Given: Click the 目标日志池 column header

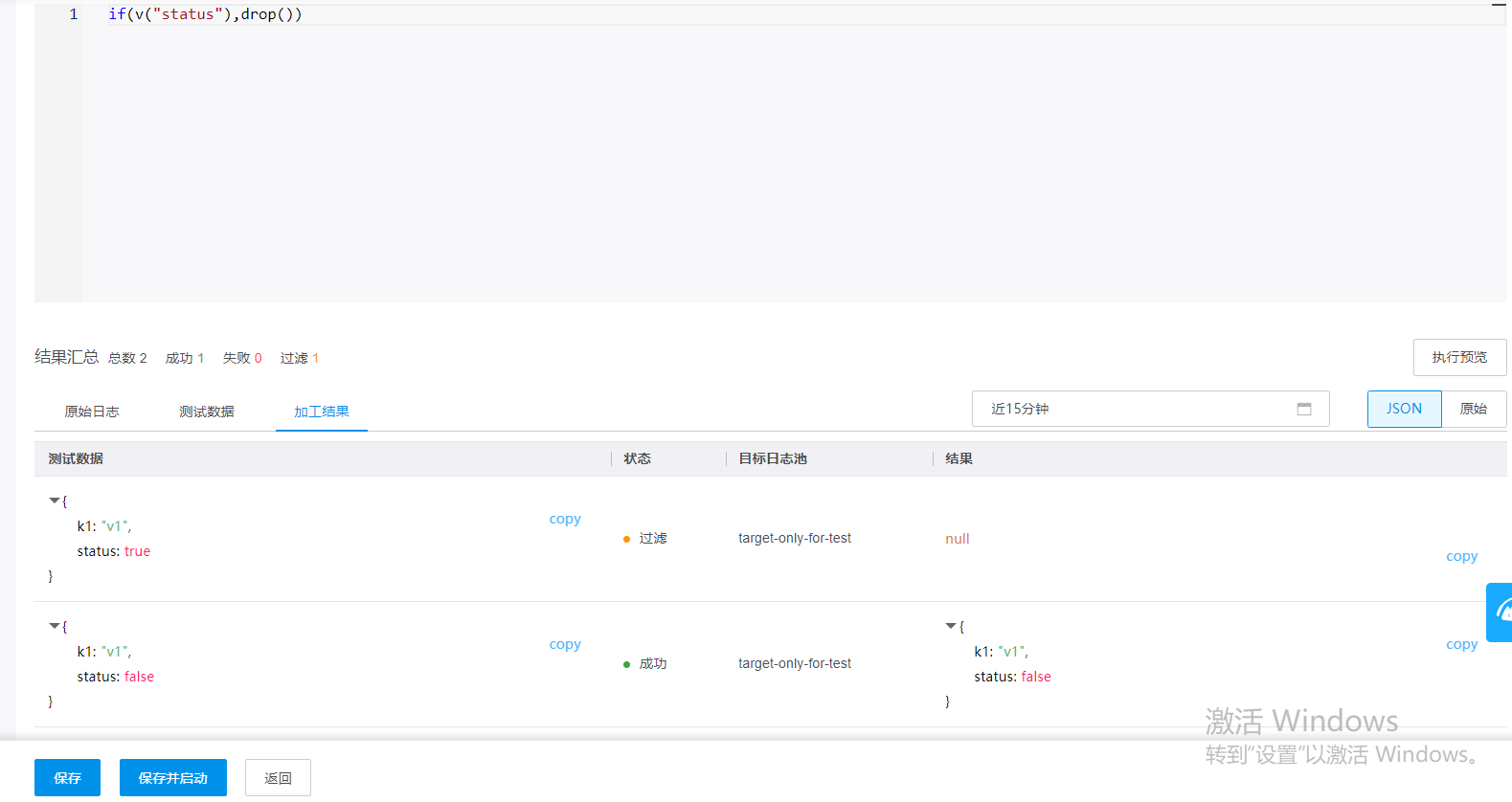Looking at the screenshot, I should click(773, 459).
